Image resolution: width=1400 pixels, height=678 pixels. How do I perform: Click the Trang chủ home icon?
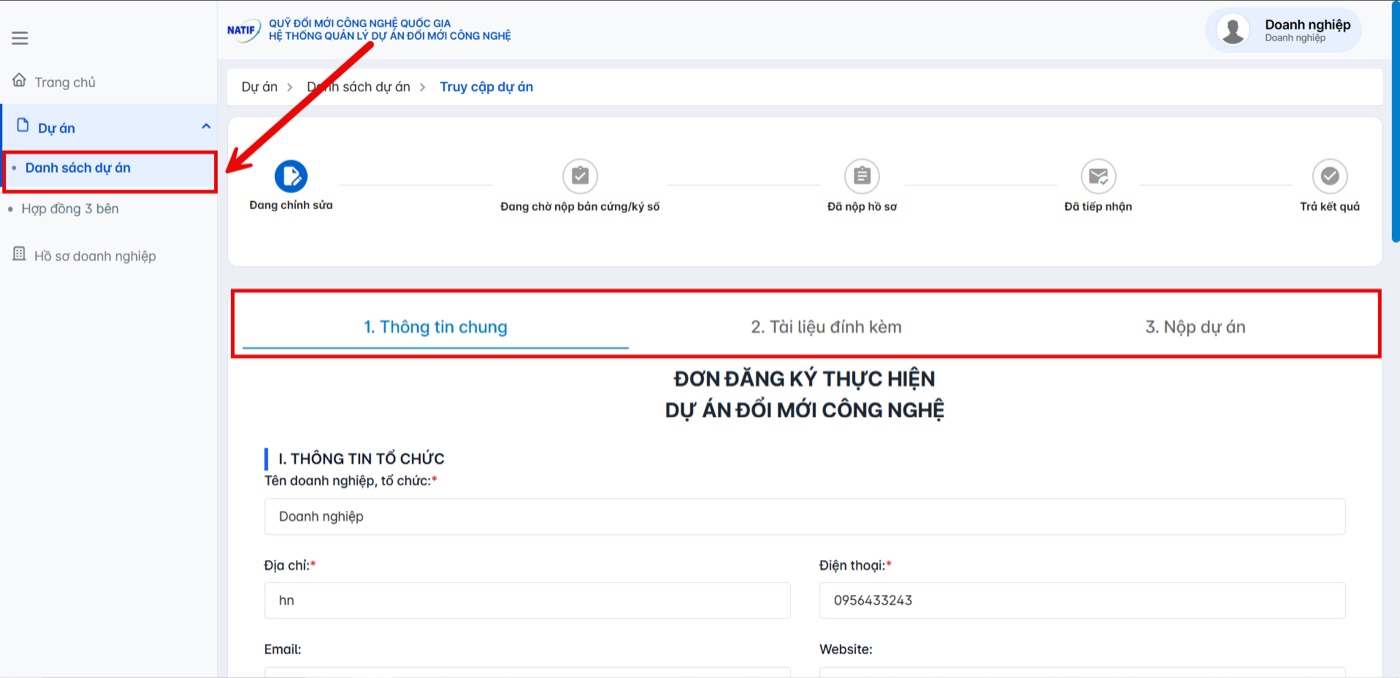19,81
